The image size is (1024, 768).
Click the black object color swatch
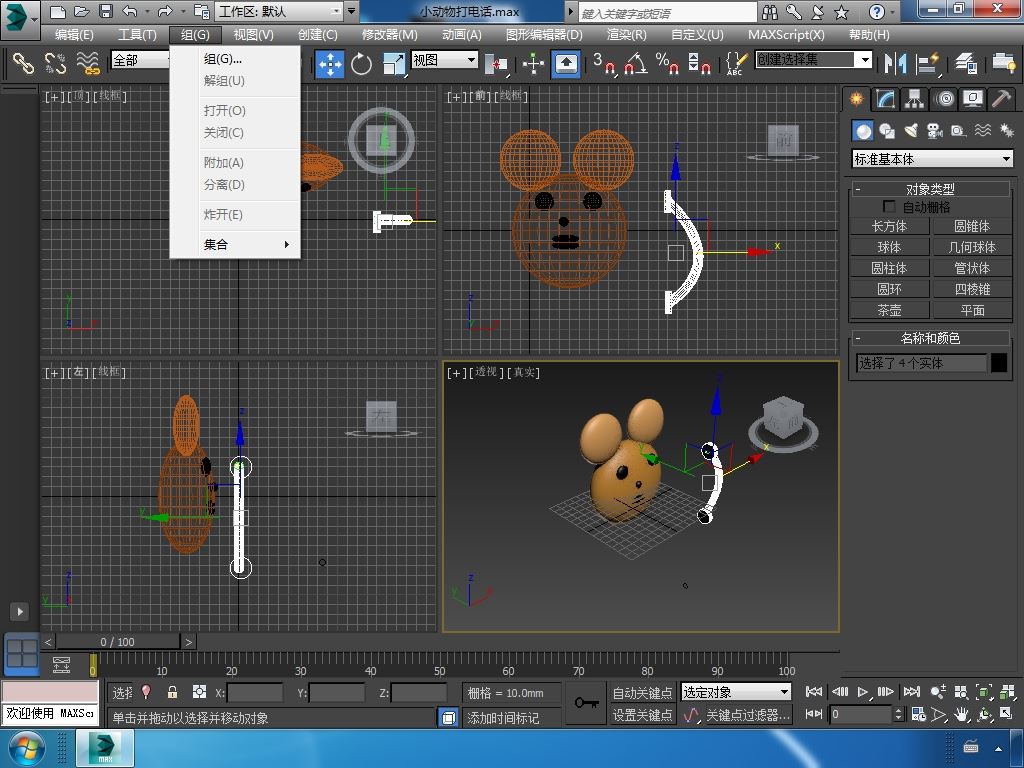pyautogui.click(x=999, y=363)
